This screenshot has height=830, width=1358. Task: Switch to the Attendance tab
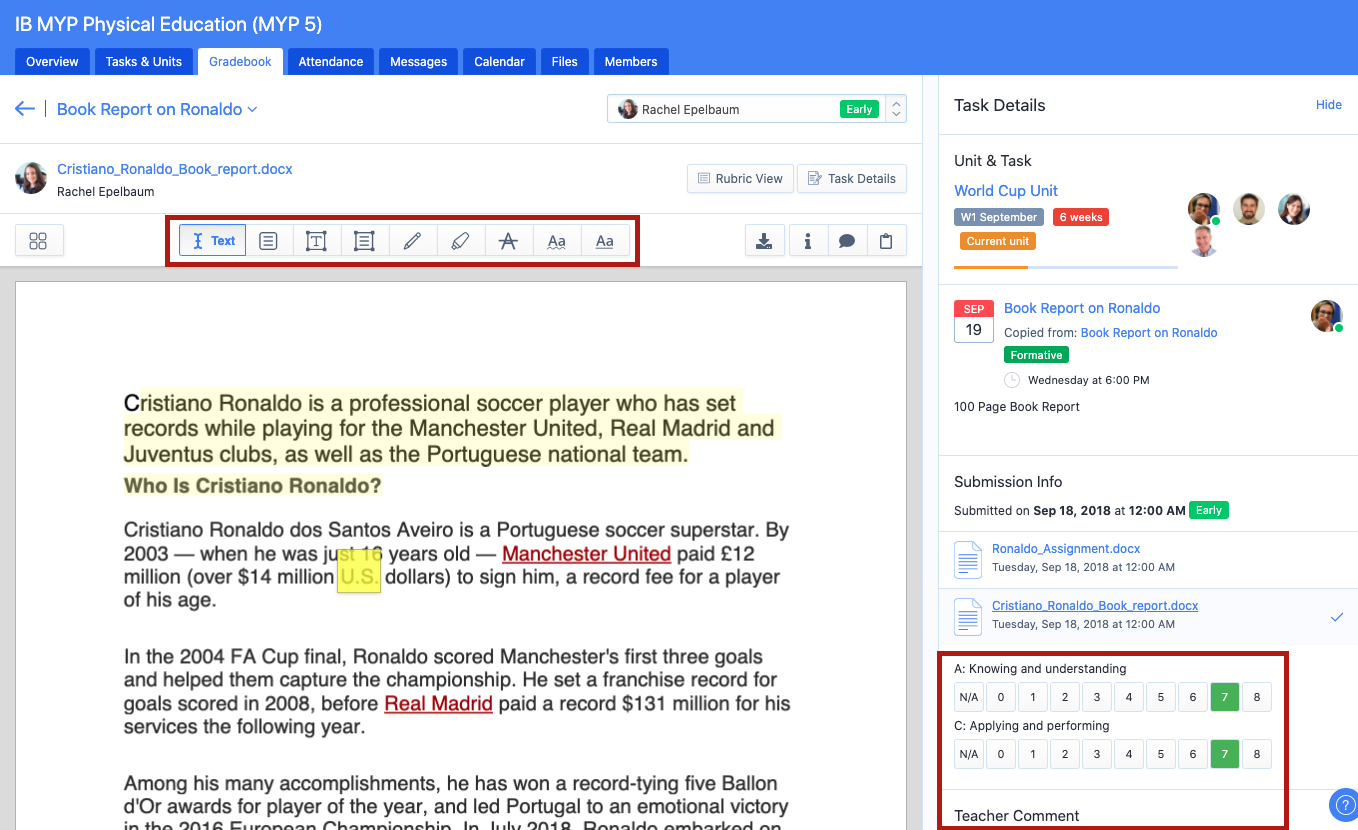click(x=330, y=61)
